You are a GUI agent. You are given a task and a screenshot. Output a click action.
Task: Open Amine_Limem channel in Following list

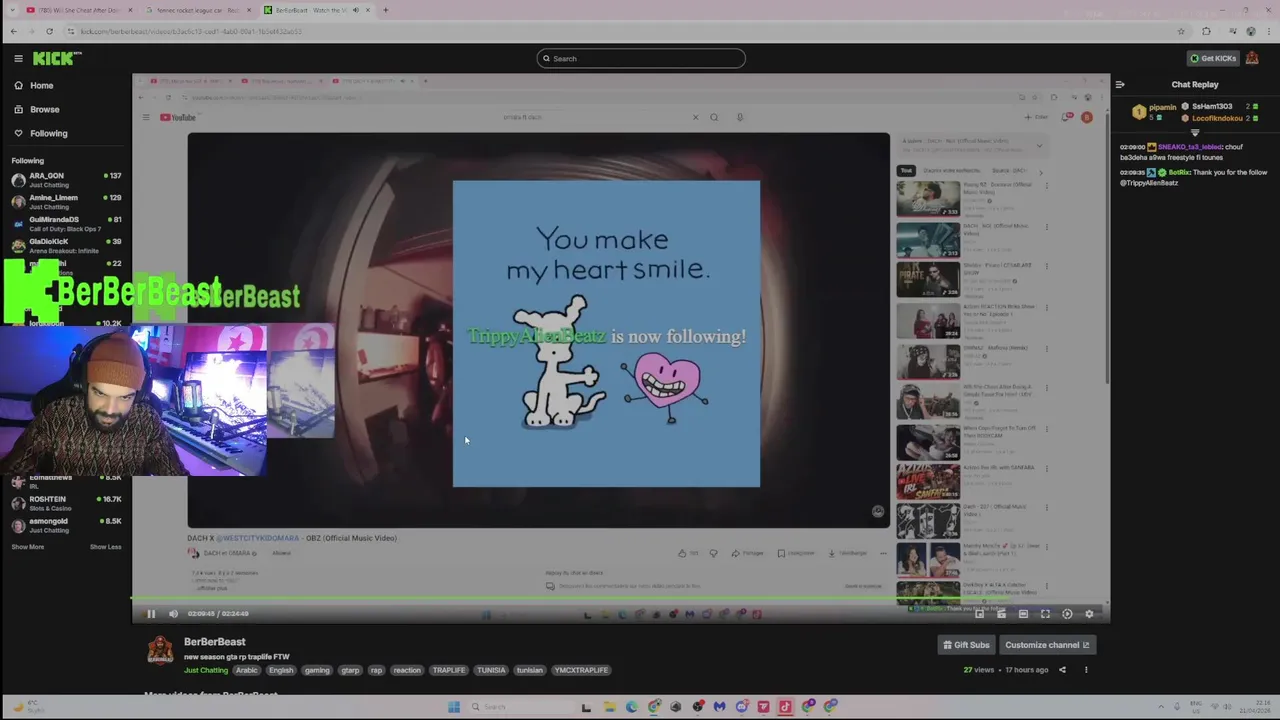point(66,202)
